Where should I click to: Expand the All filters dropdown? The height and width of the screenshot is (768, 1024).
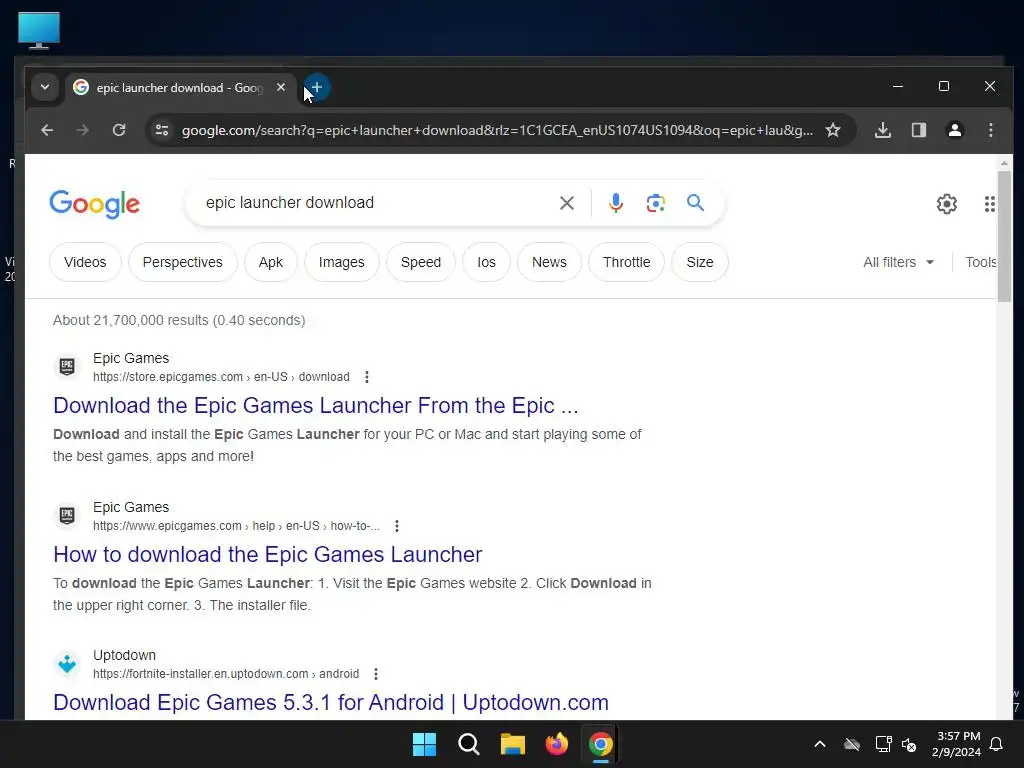[x=899, y=262]
